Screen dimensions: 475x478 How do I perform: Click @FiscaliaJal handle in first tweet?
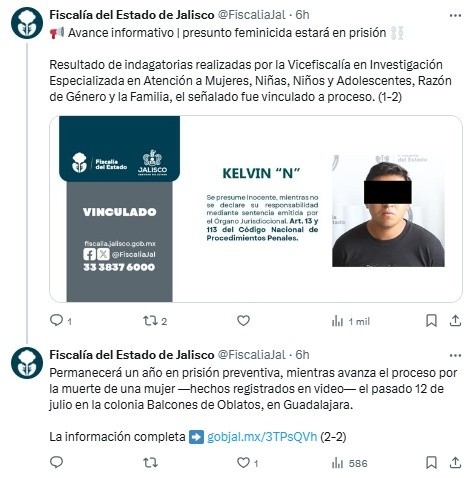252,15
